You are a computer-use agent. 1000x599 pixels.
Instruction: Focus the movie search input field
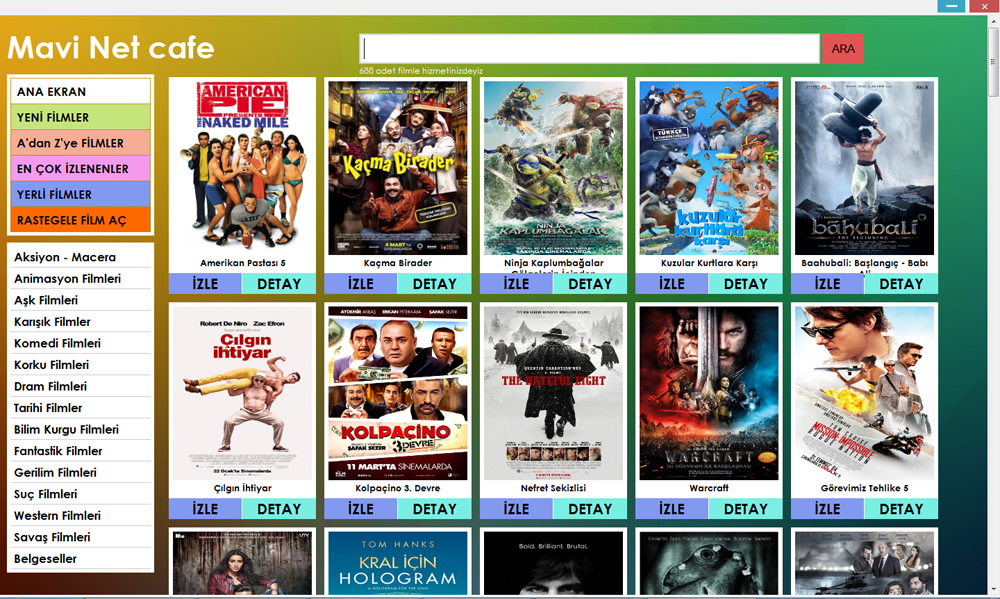[589, 48]
